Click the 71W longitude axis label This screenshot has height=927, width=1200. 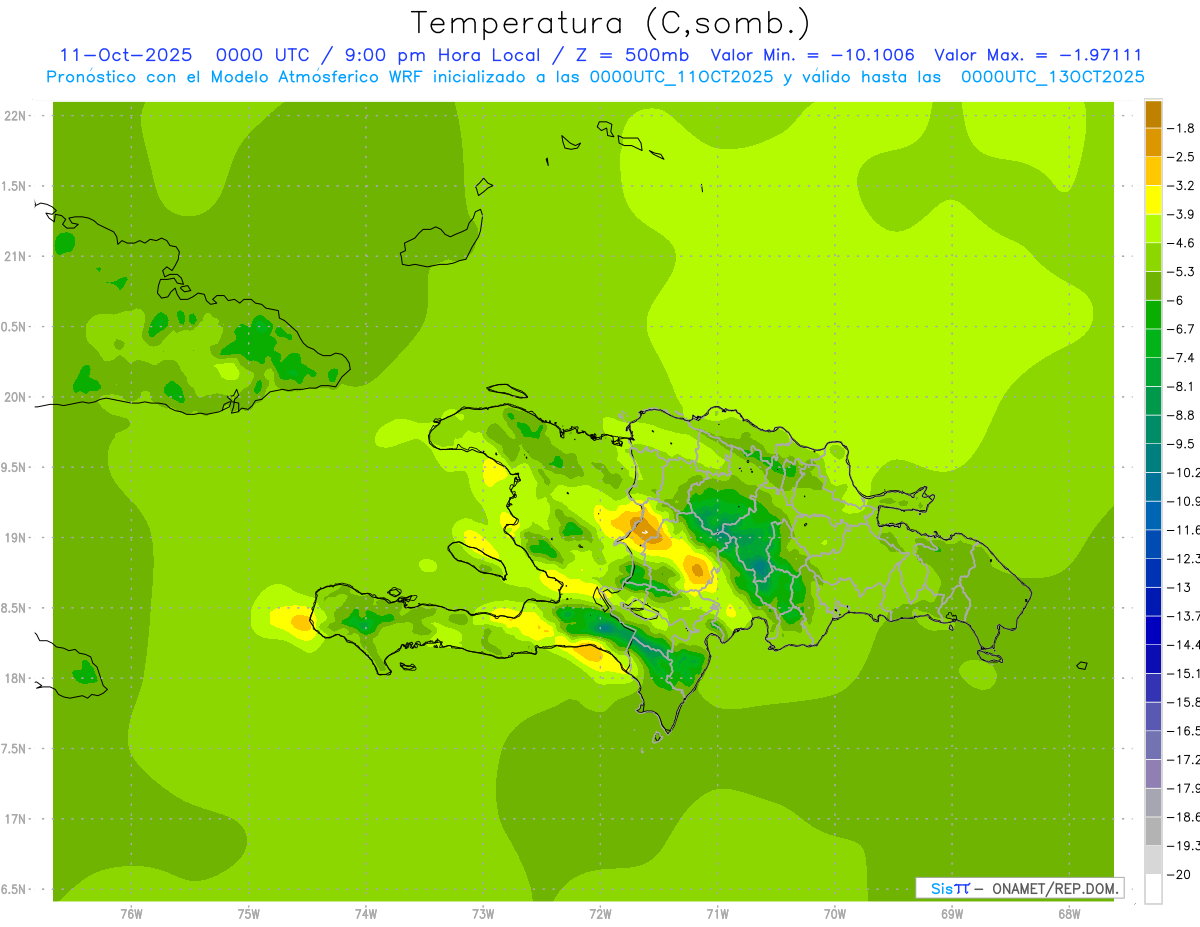coord(717,914)
